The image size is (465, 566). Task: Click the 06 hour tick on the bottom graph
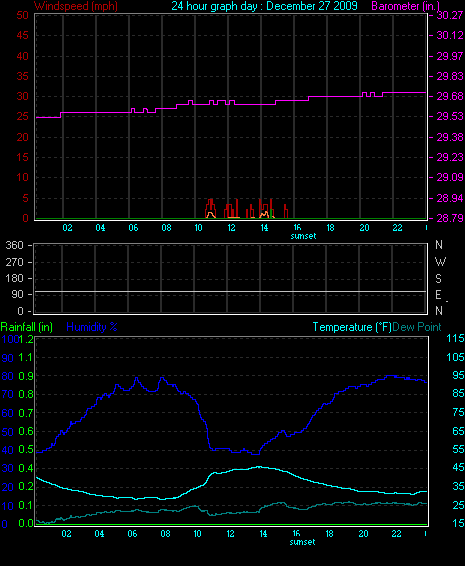132,534
